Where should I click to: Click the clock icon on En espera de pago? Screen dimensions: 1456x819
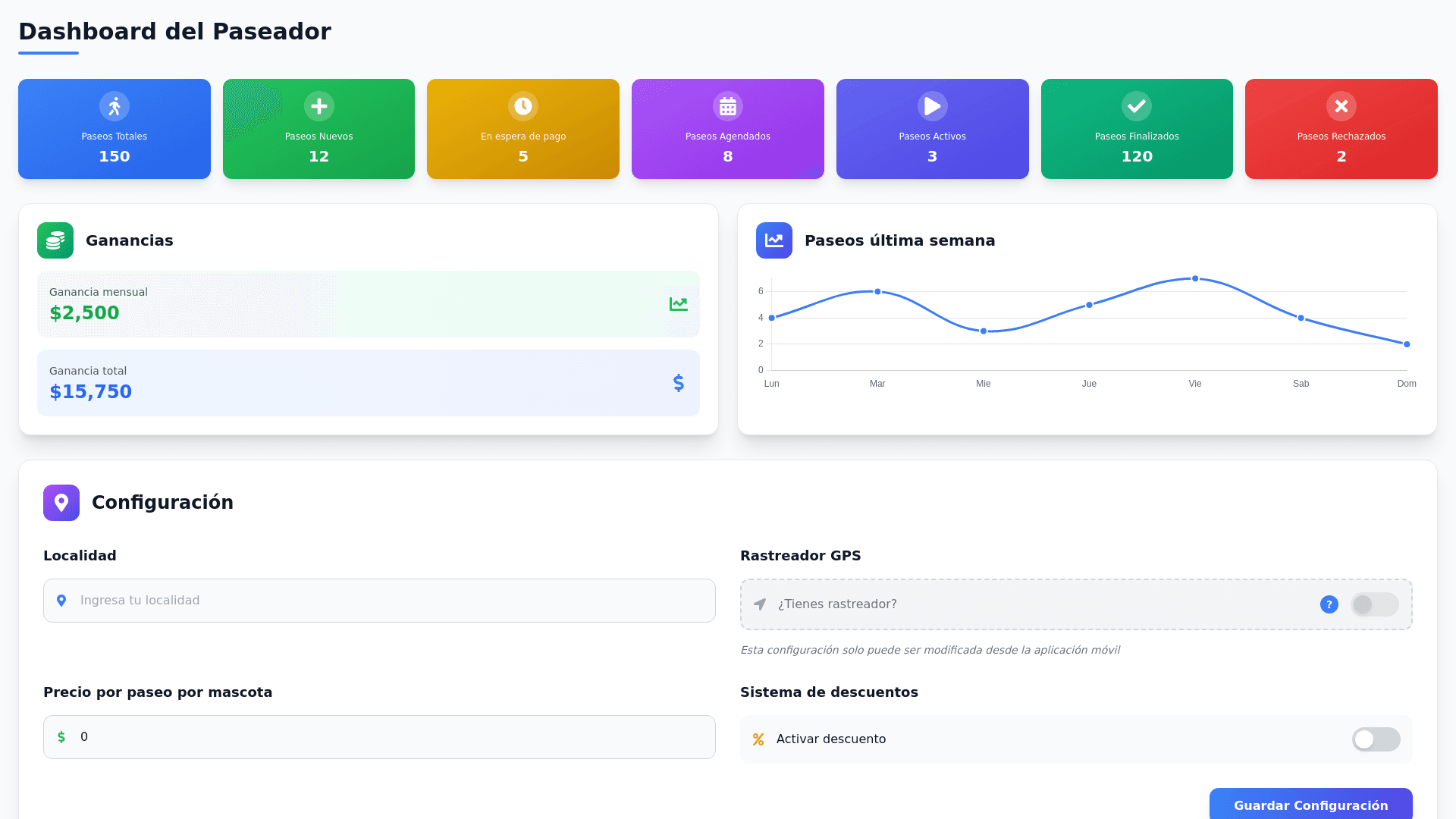coord(523,106)
